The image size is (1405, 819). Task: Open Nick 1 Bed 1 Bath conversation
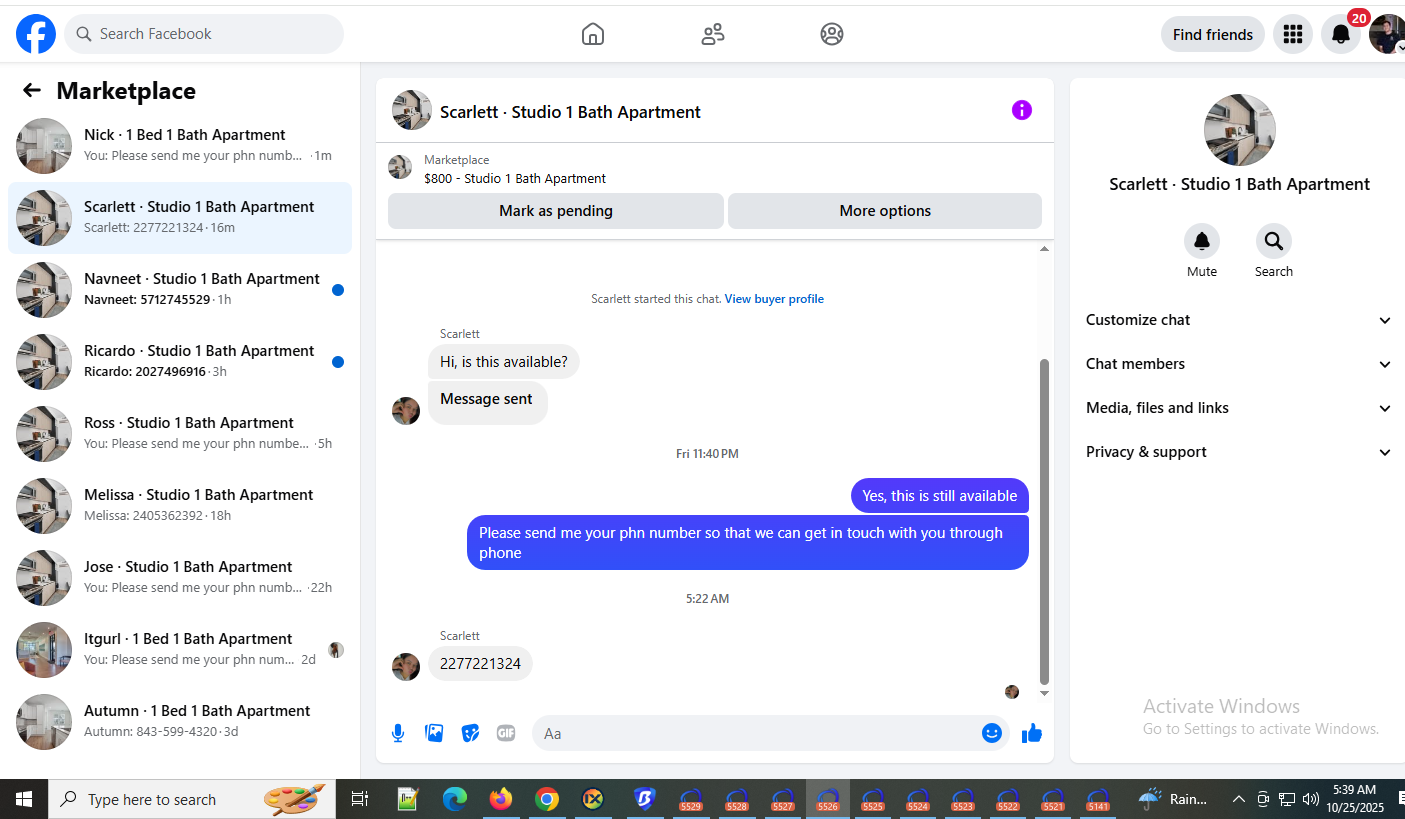[180, 146]
